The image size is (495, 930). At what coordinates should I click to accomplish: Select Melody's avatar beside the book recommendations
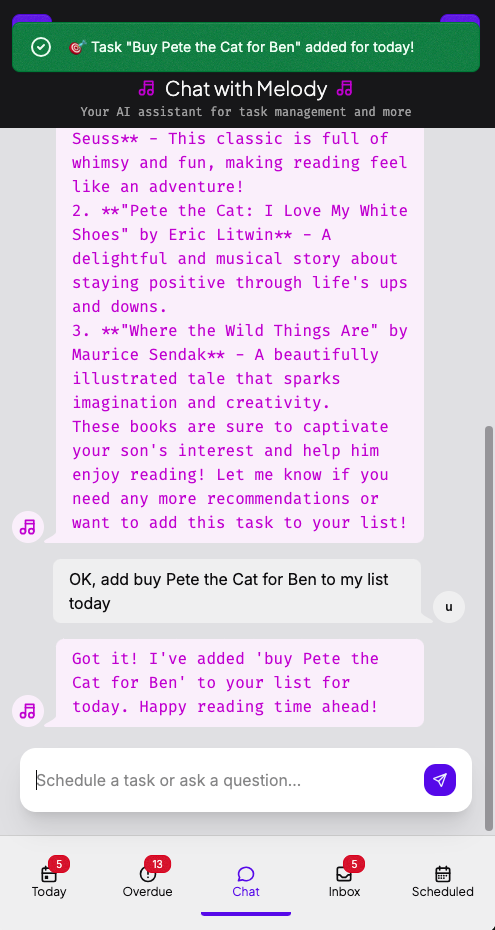click(x=28, y=527)
